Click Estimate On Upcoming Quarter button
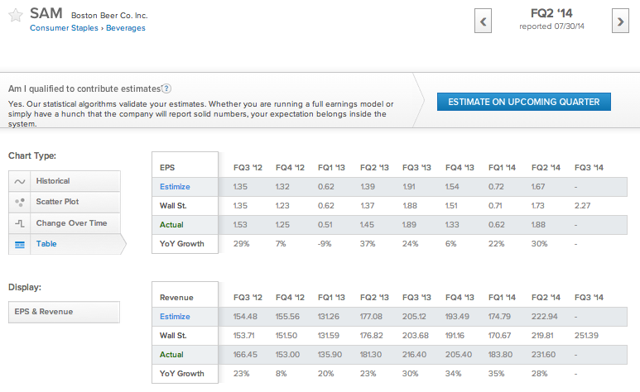This screenshot has width=640, height=392. coord(524,102)
